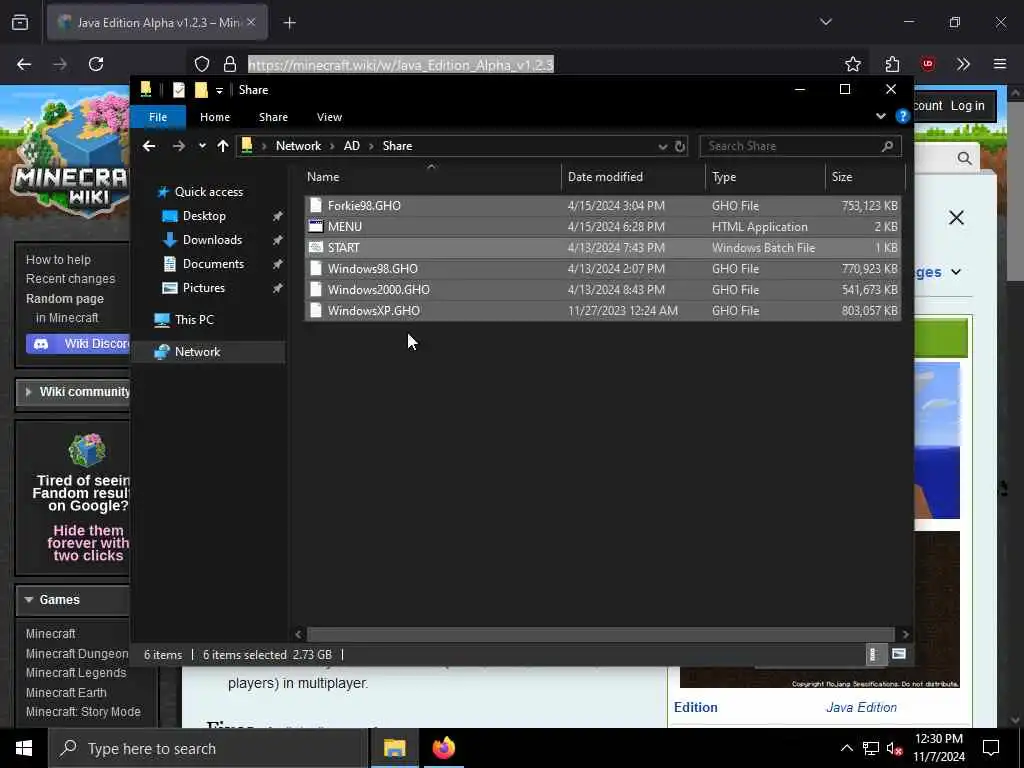This screenshot has width=1024, height=768.
Task: Go back in Firefox browser
Action: (x=24, y=64)
